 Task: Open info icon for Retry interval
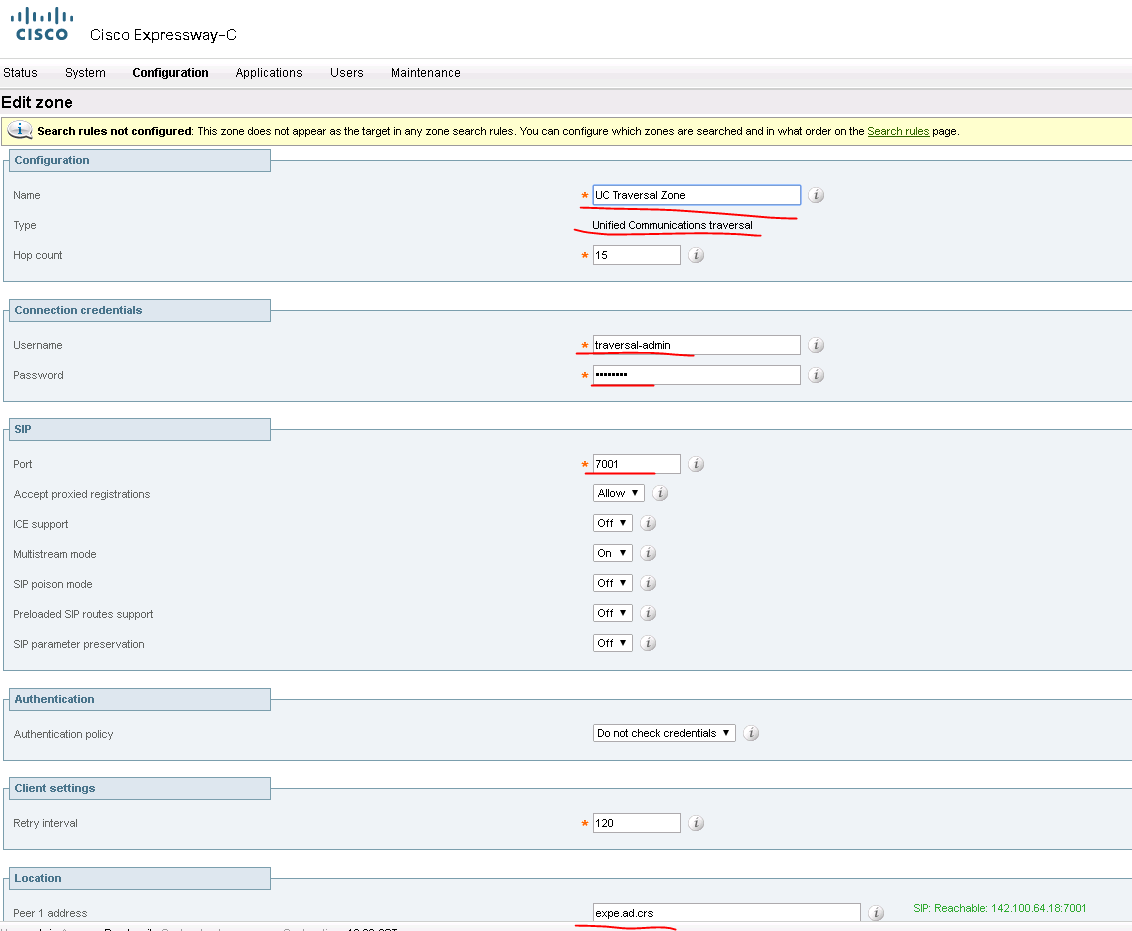[696, 823]
